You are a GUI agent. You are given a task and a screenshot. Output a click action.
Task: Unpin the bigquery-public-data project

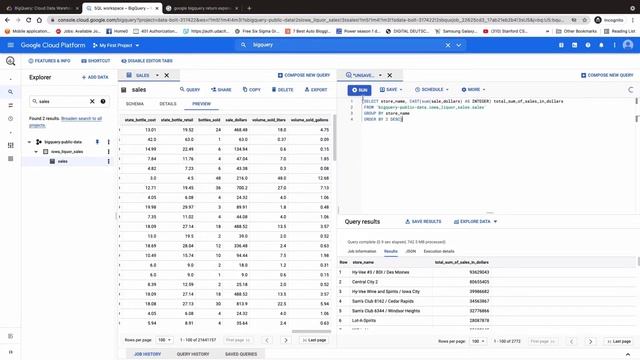click(97, 142)
